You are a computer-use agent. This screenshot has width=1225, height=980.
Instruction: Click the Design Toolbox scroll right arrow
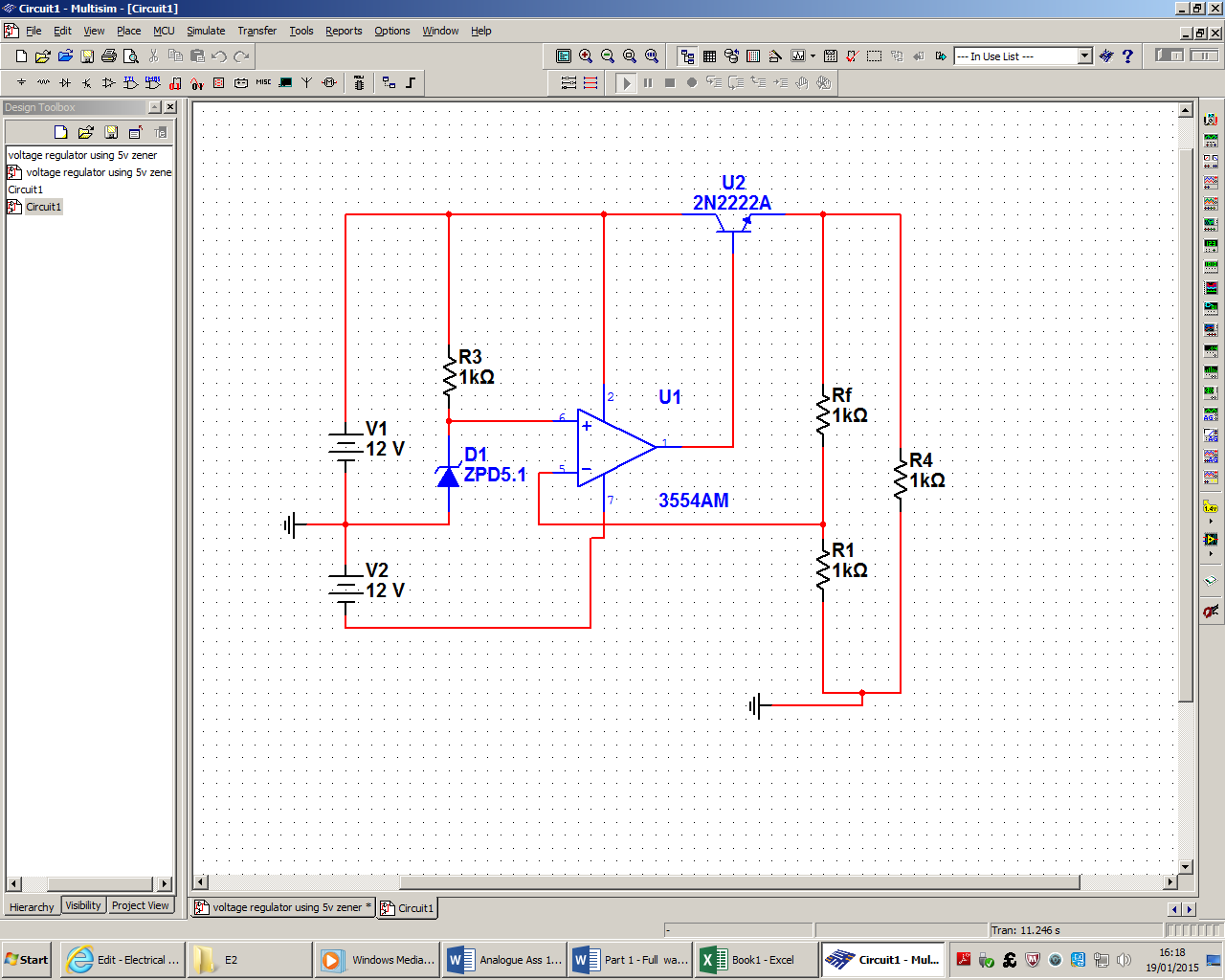pos(165,883)
